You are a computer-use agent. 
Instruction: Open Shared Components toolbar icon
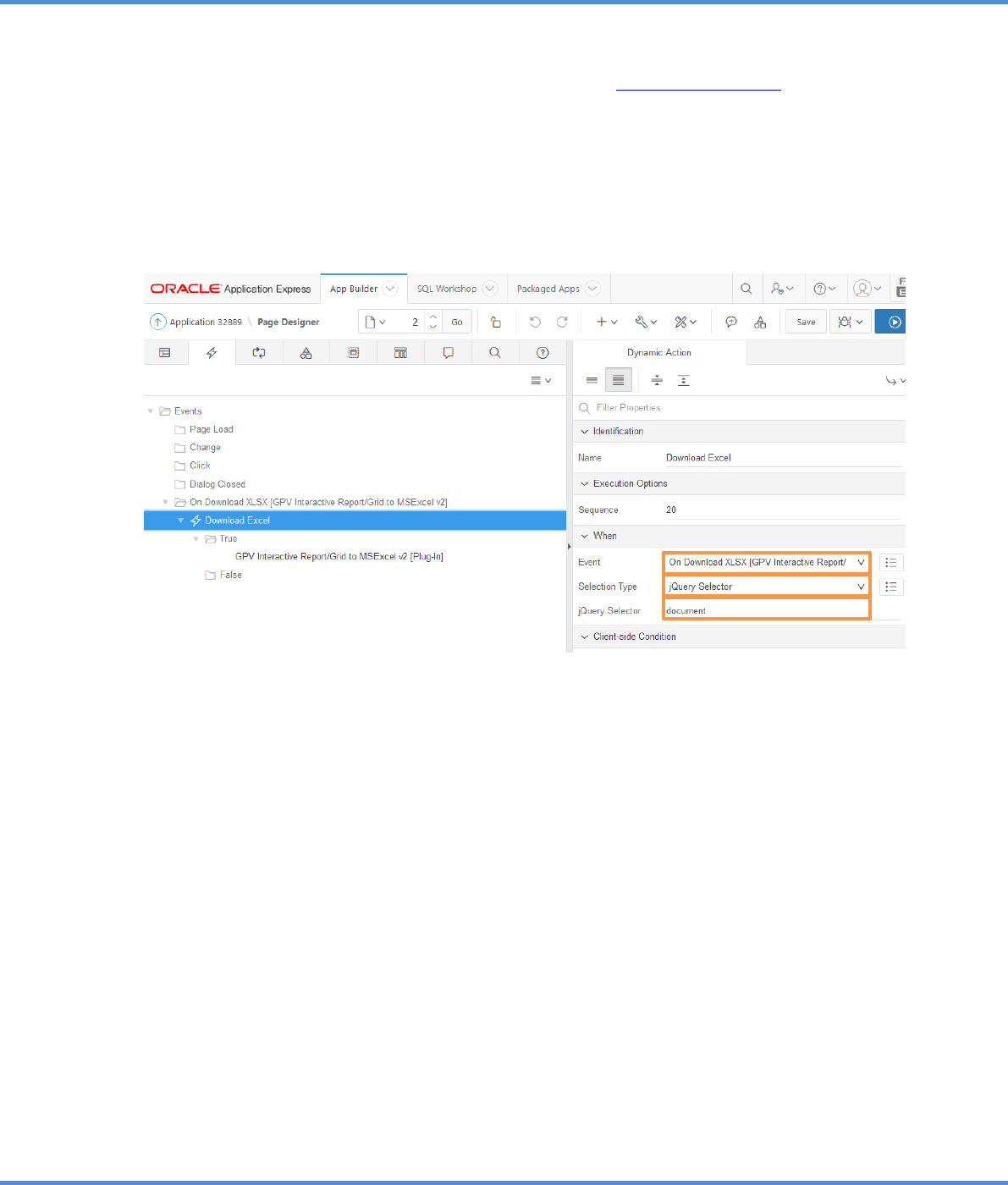(x=760, y=322)
